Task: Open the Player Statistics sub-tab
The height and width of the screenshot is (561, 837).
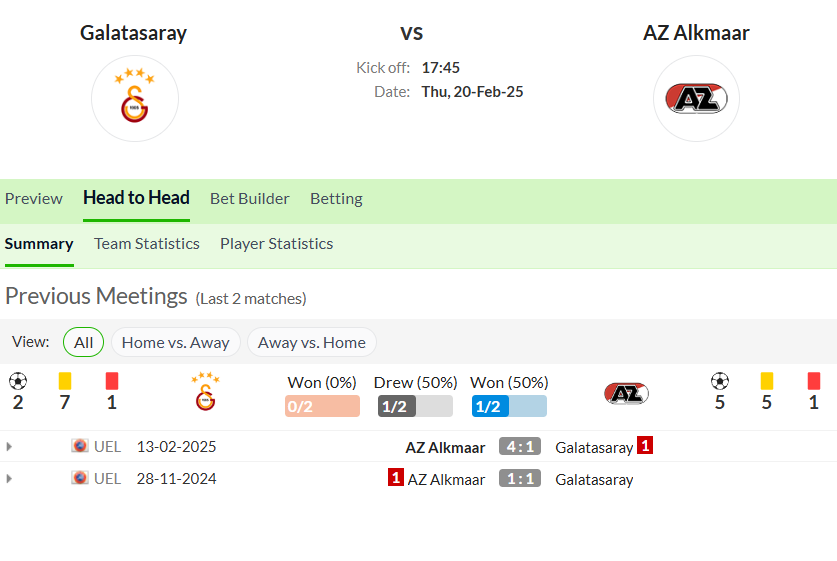Action: point(277,244)
